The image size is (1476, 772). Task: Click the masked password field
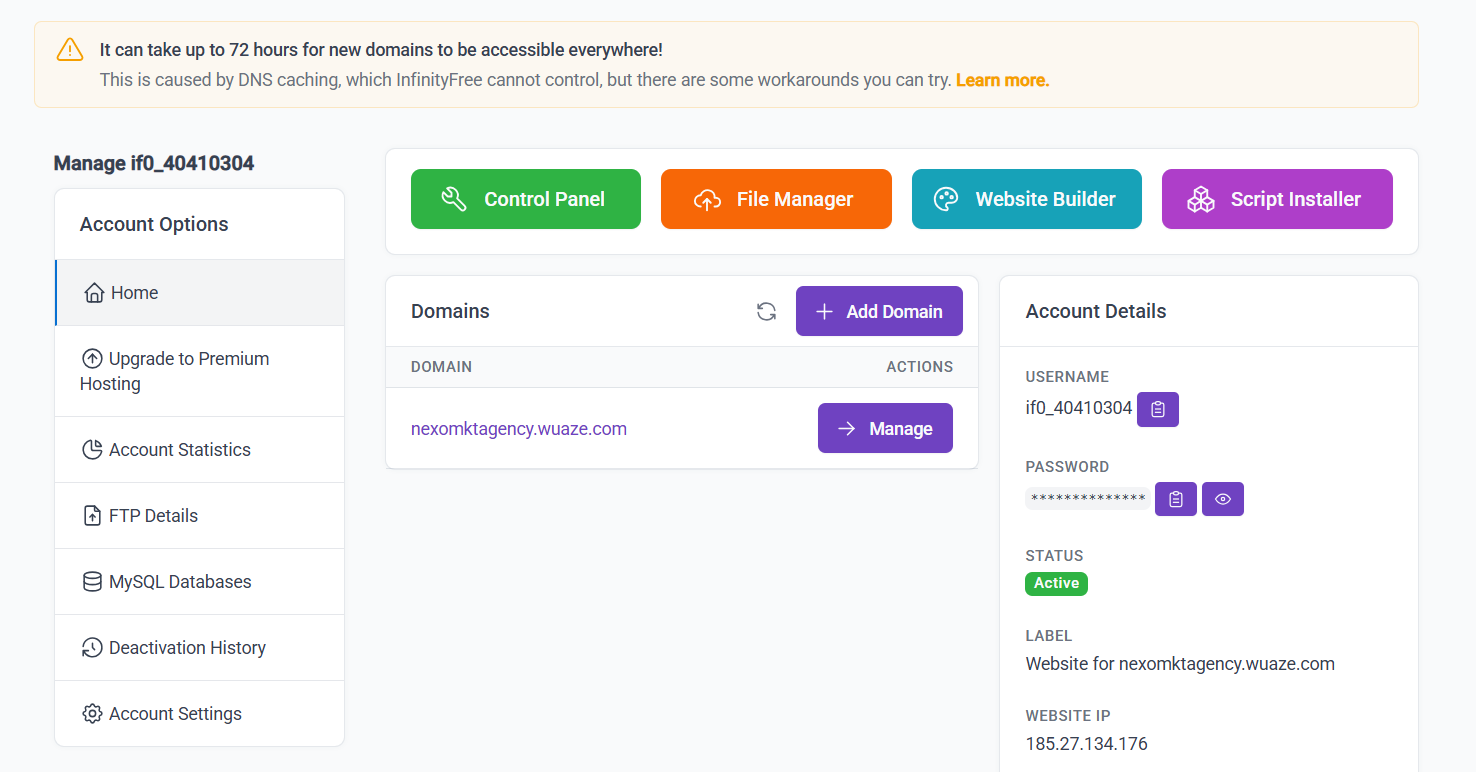1087,499
